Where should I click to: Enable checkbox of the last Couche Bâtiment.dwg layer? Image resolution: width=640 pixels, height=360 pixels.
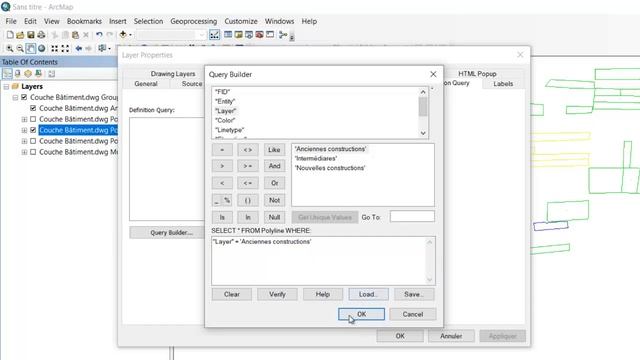33,152
